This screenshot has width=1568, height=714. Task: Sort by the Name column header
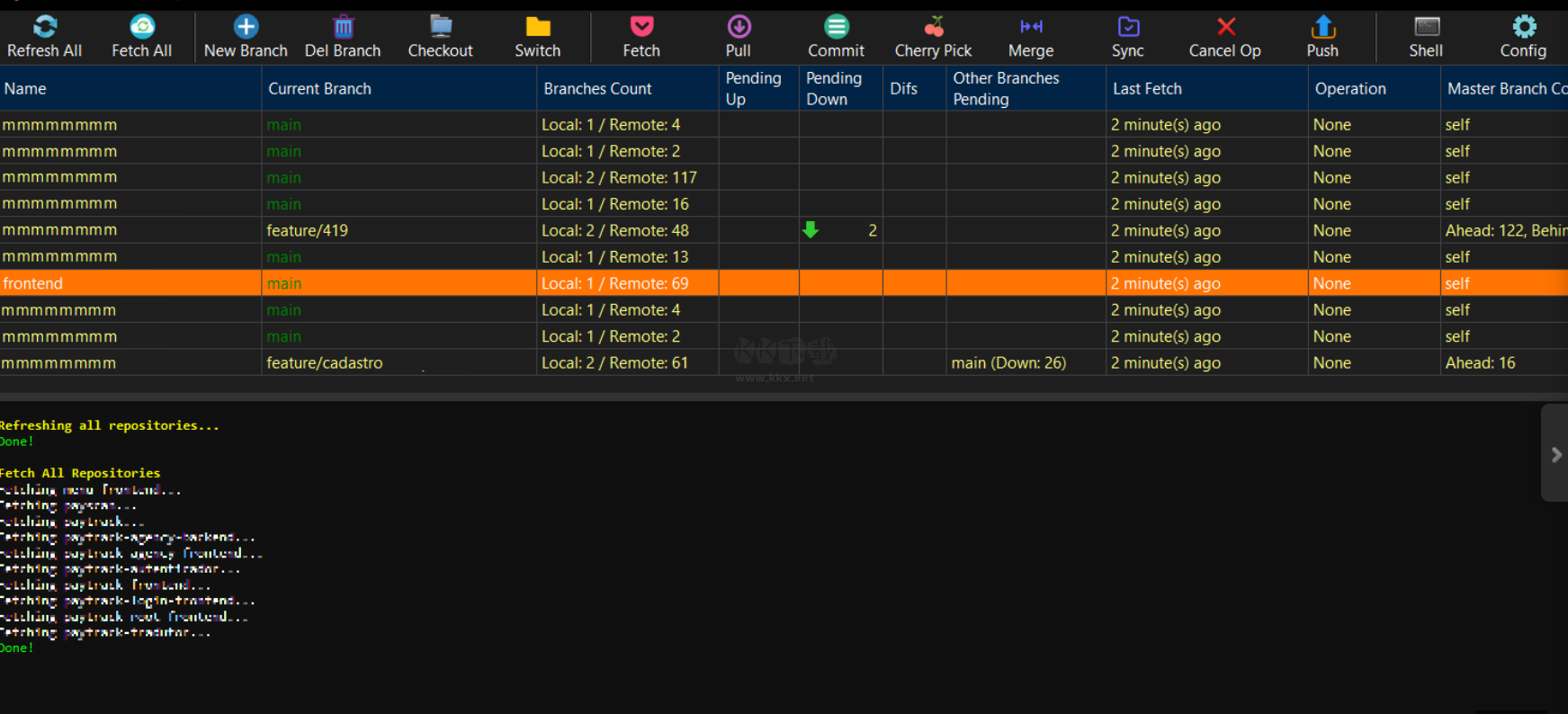point(25,89)
